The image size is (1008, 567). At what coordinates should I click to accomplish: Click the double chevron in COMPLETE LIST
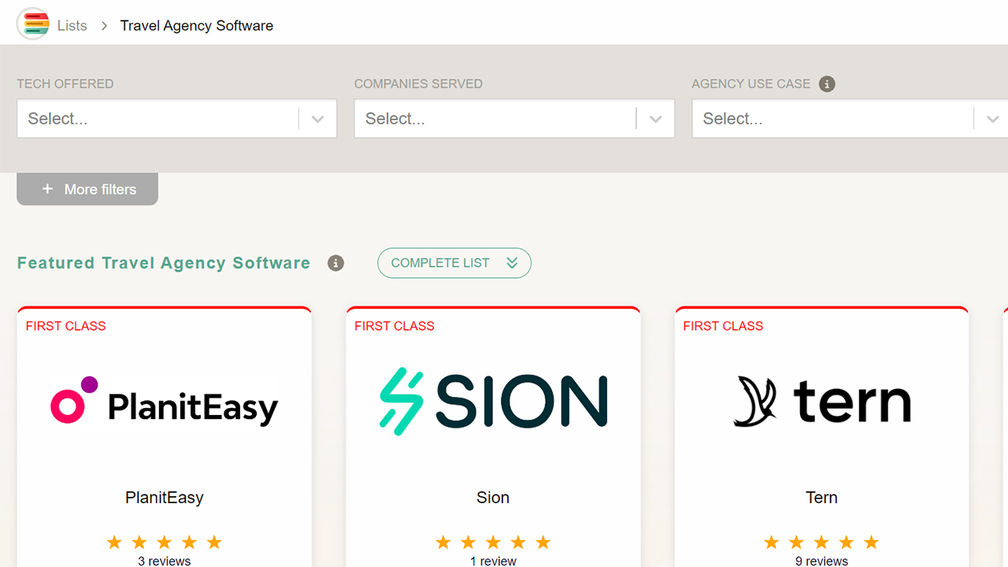coord(512,263)
